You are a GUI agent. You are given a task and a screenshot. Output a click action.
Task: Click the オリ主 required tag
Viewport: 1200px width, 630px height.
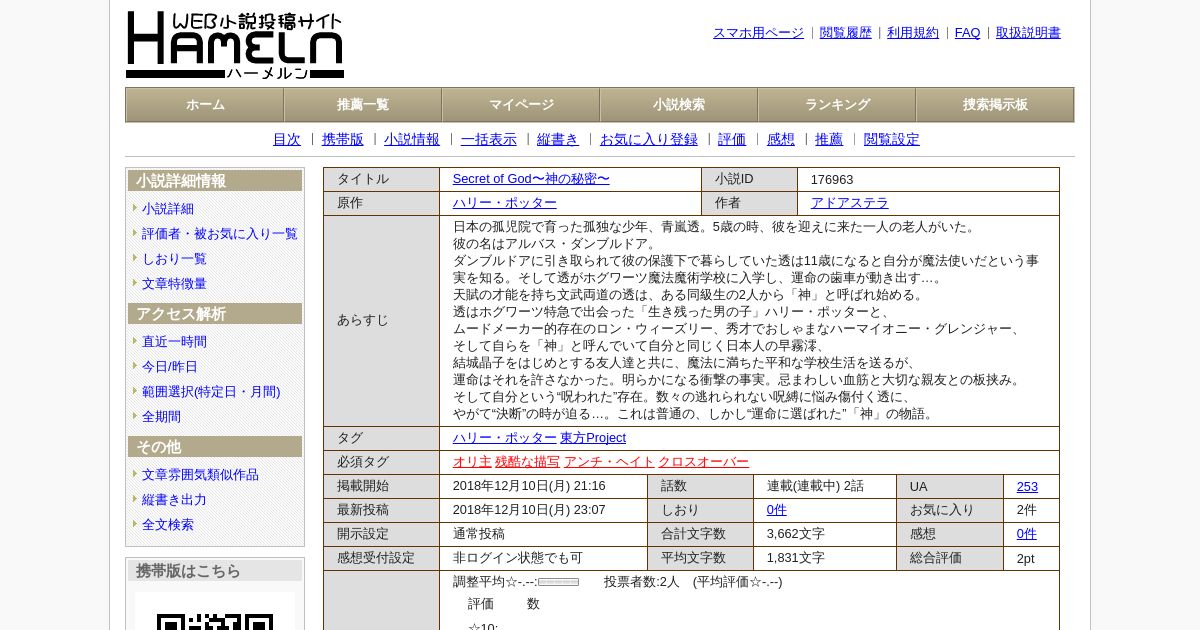tap(472, 462)
